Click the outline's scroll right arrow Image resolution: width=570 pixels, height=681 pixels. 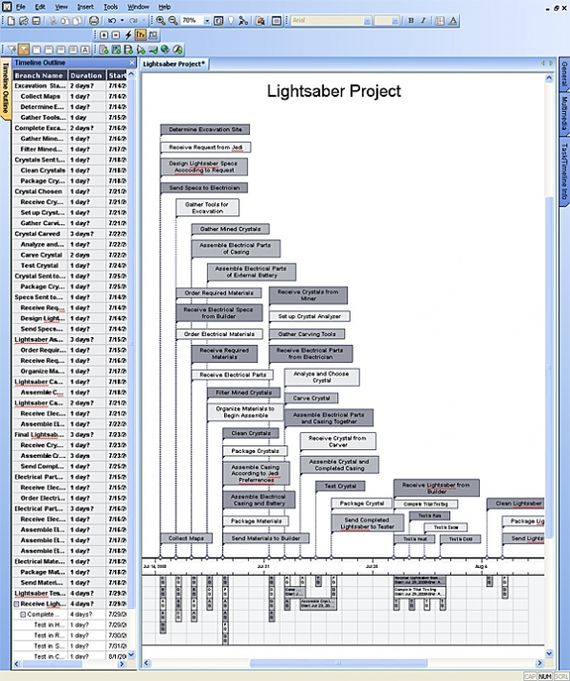pos(122,664)
